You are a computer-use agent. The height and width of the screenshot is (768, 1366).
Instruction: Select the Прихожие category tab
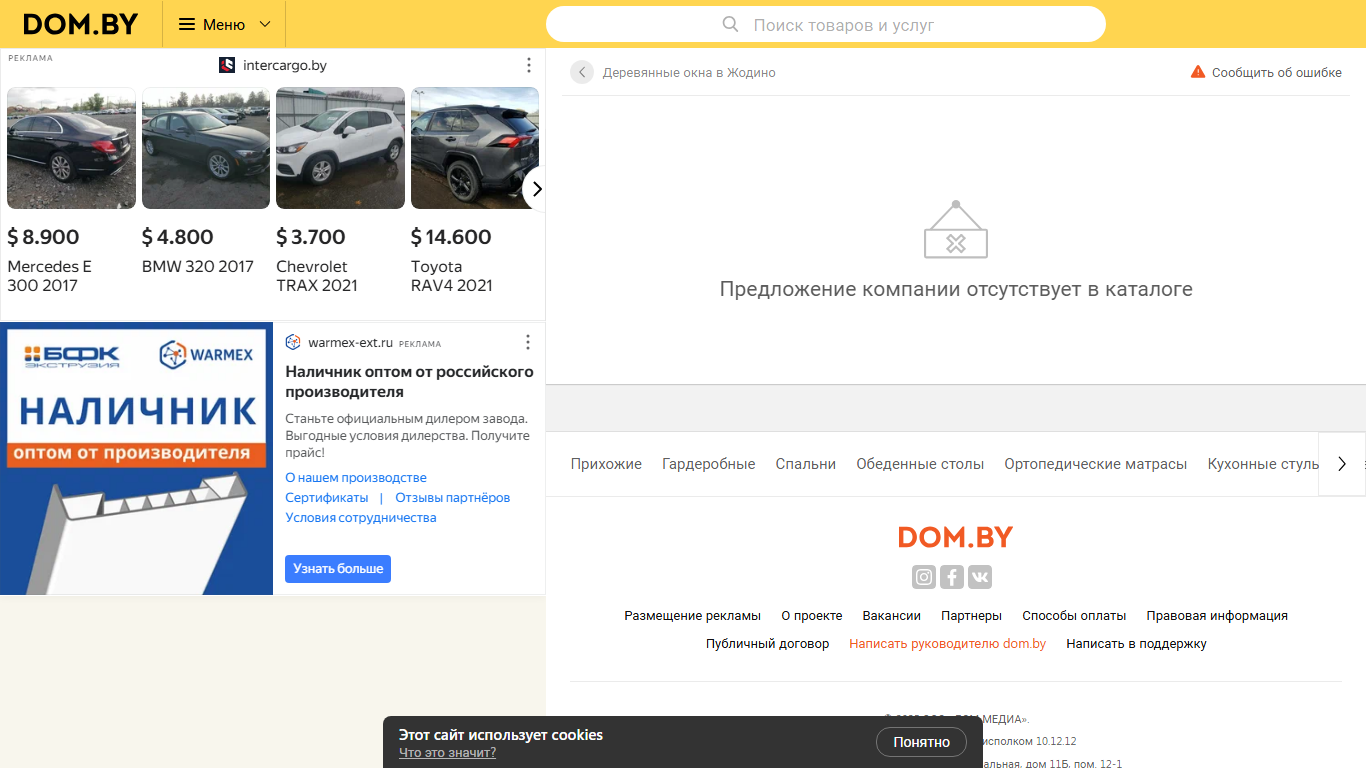pyautogui.click(x=606, y=464)
